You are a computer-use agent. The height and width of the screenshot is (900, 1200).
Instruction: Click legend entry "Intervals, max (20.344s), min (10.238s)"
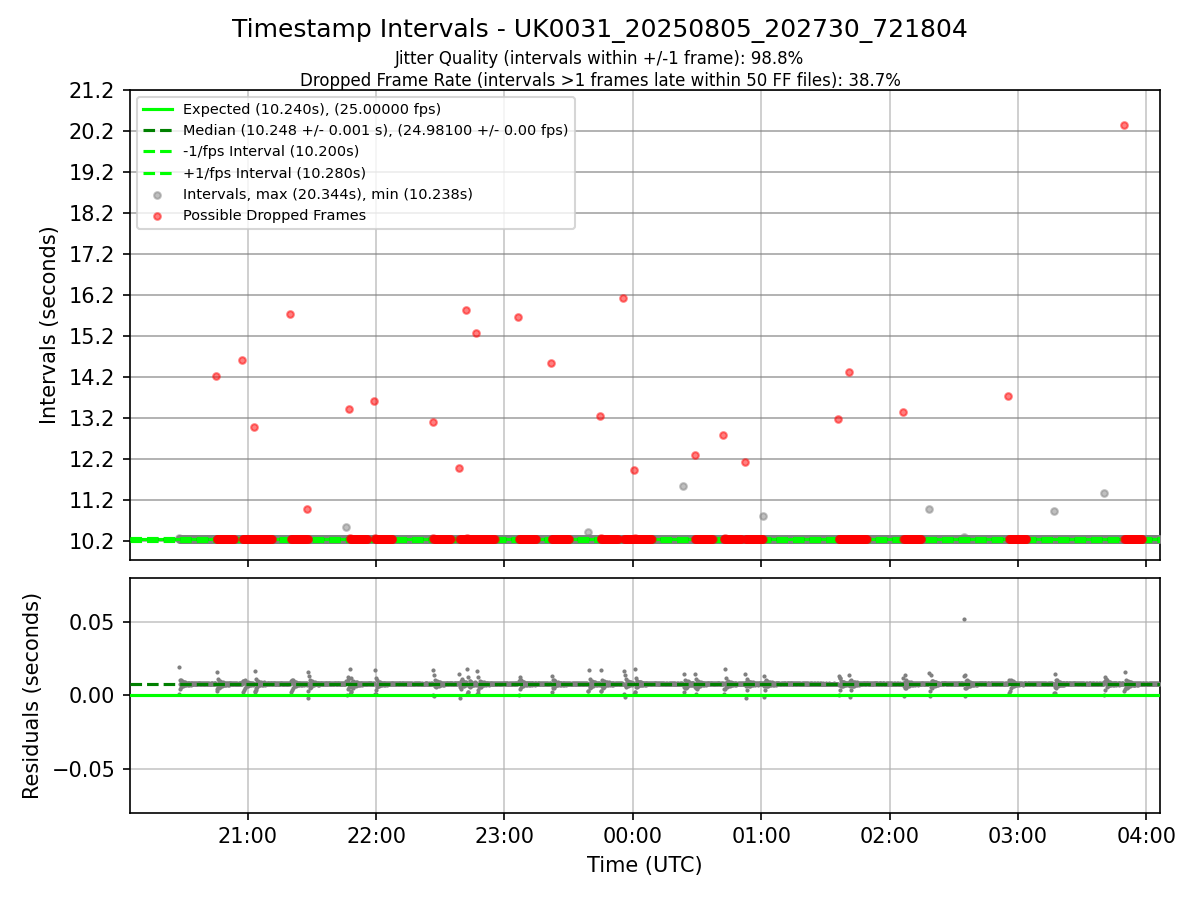pyautogui.click(x=327, y=194)
